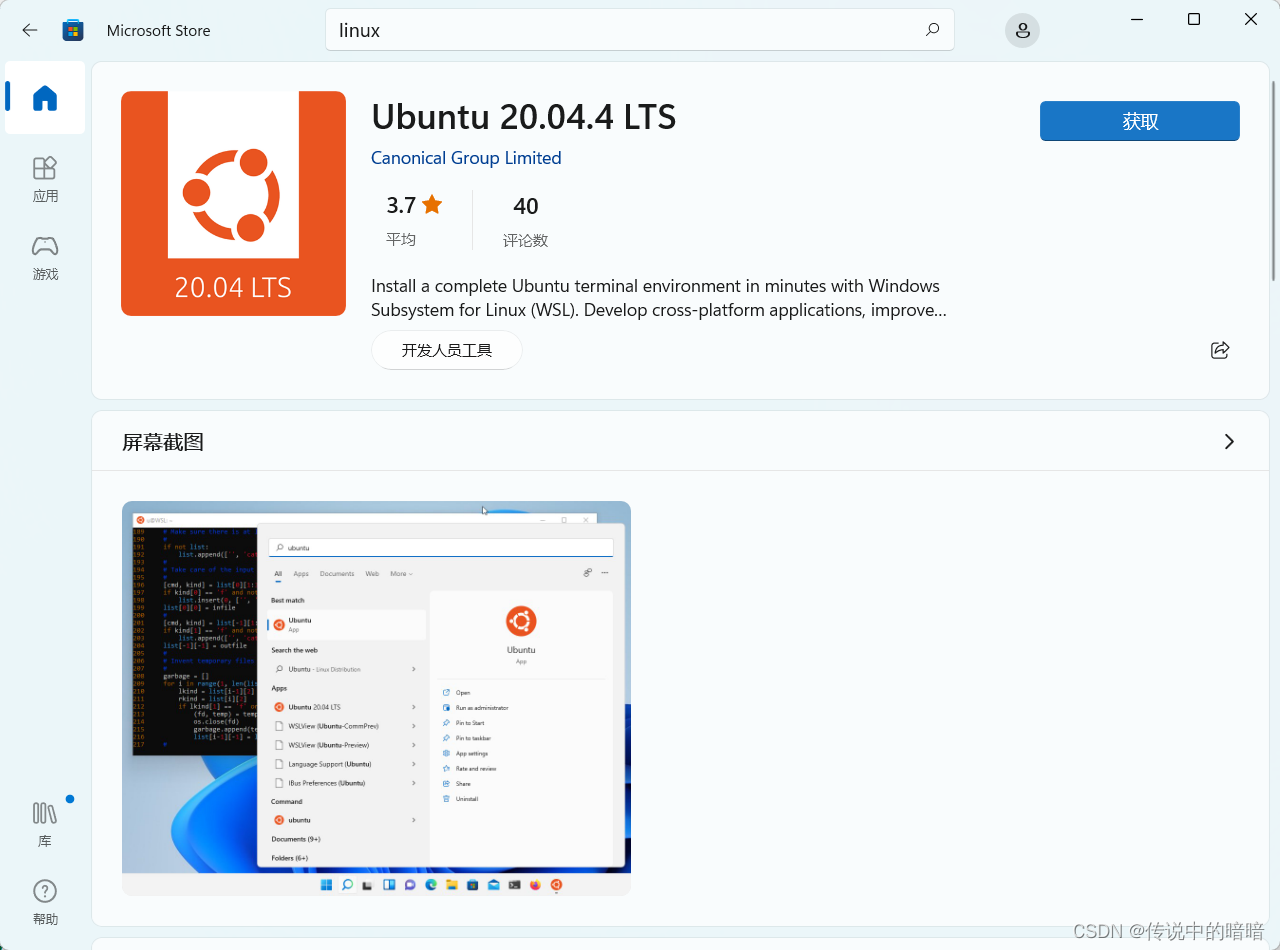Image resolution: width=1280 pixels, height=950 pixels.
Task: Open the user account profile icon
Action: (1022, 30)
